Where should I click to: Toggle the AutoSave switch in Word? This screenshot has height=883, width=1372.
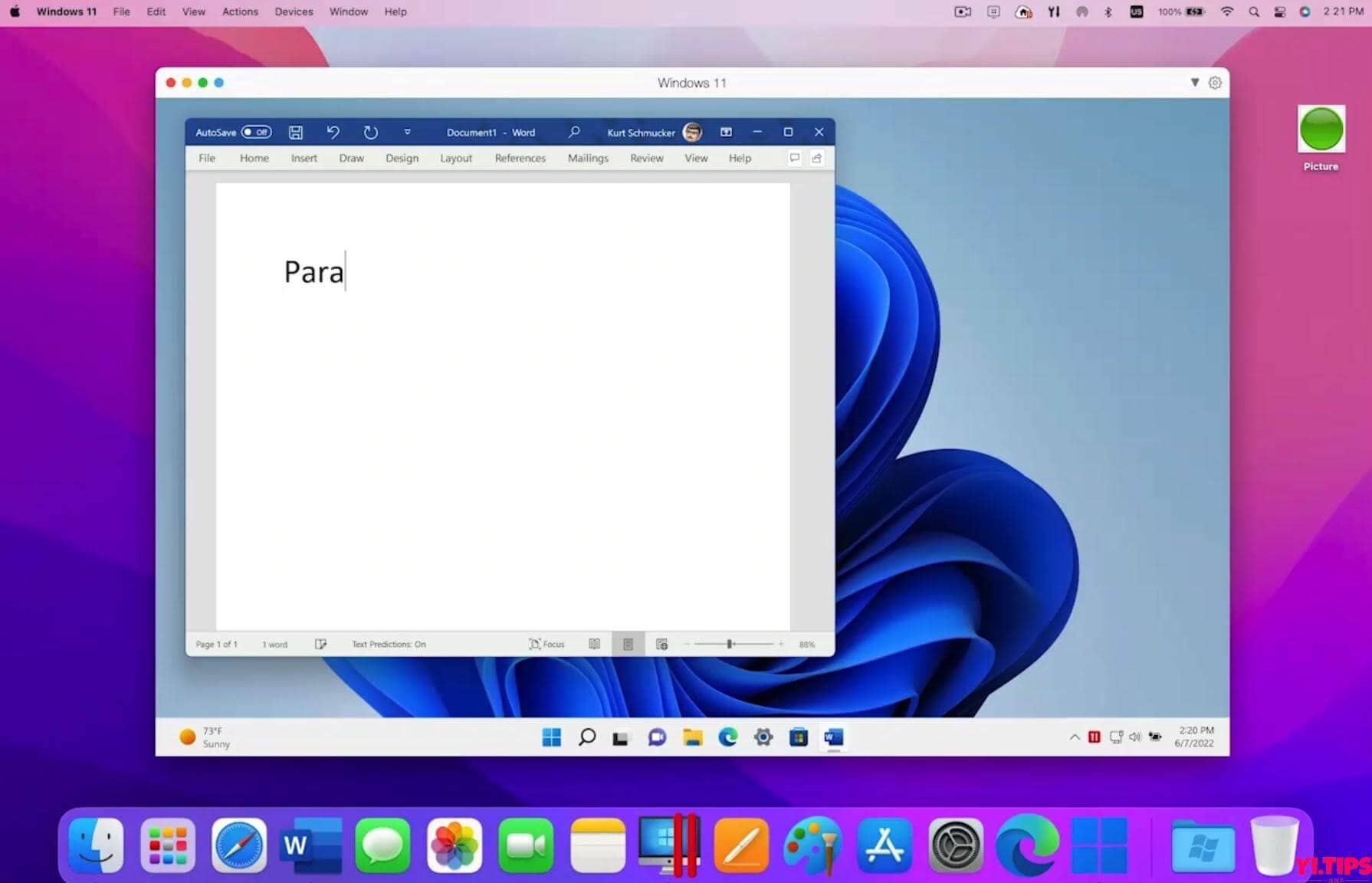(x=256, y=132)
